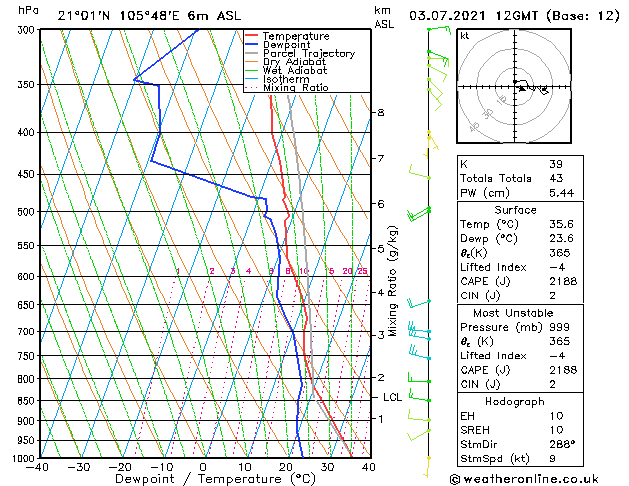This screenshot has height=486, width=629.
Task: Click the Hodograph table heading
Action: point(515,401)
